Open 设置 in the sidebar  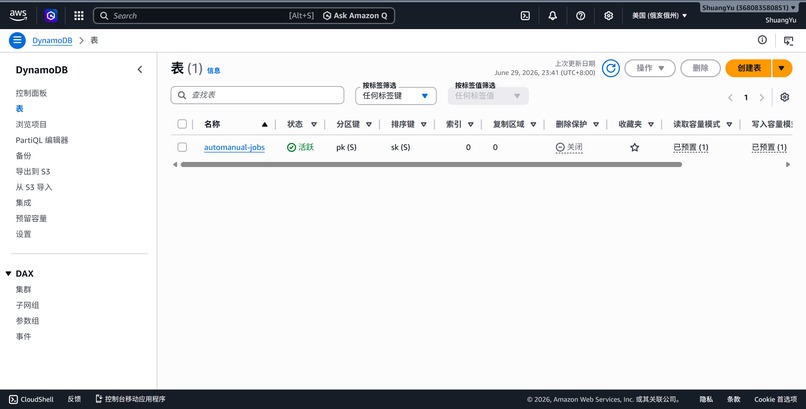23,234
